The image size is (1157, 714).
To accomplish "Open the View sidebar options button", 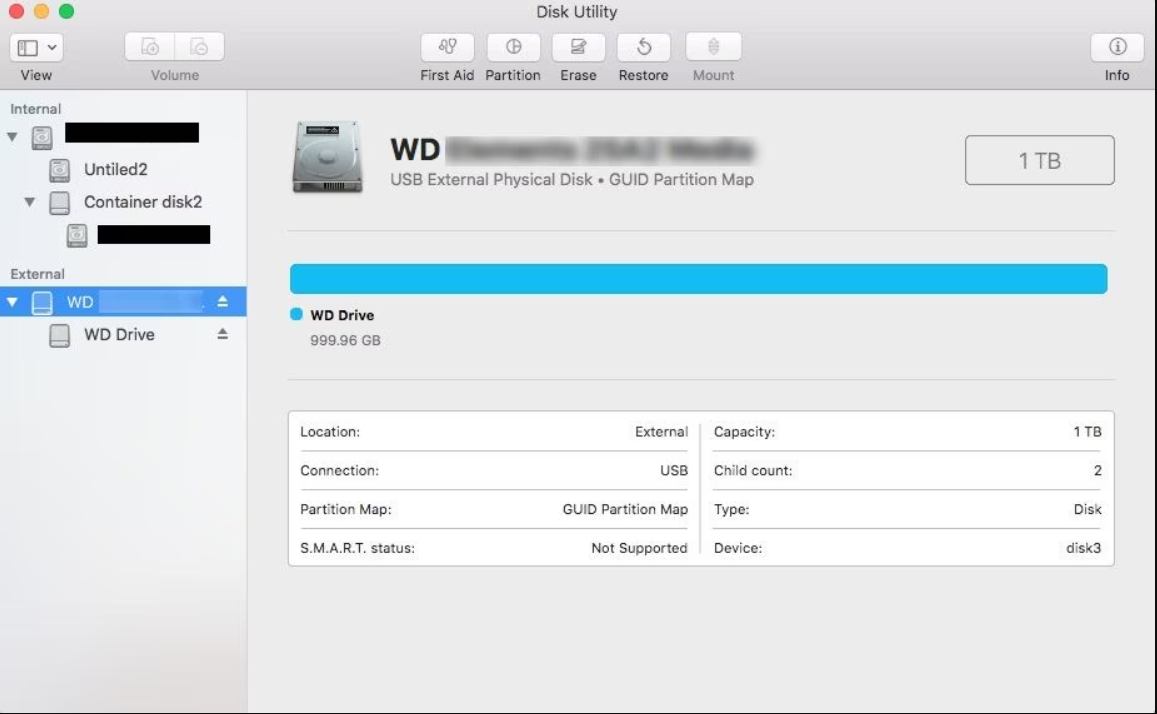I will click(x=36, y=48).
